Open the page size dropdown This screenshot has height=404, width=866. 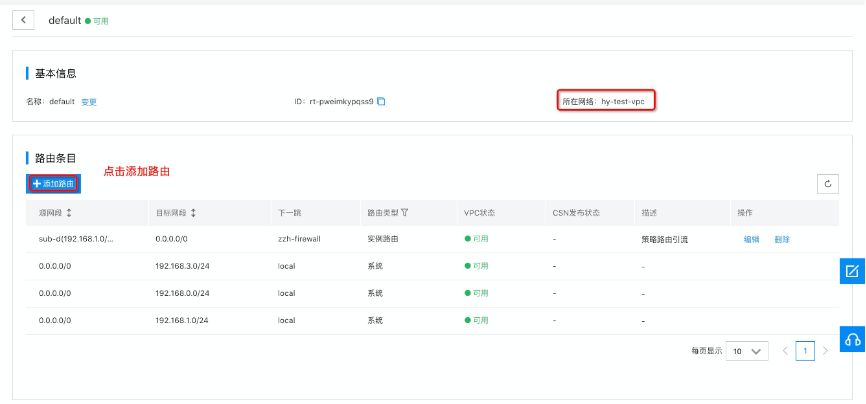click(747, 351)
